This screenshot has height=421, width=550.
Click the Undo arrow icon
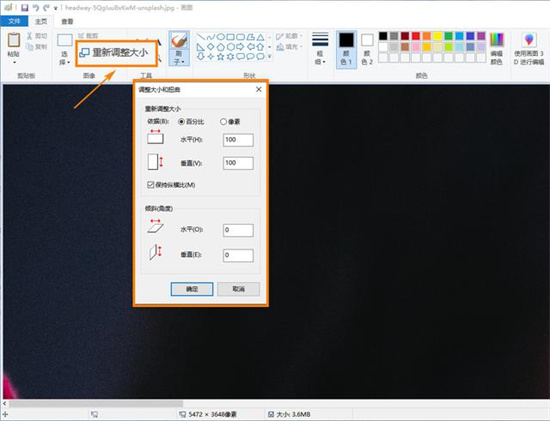pos(35,7)
